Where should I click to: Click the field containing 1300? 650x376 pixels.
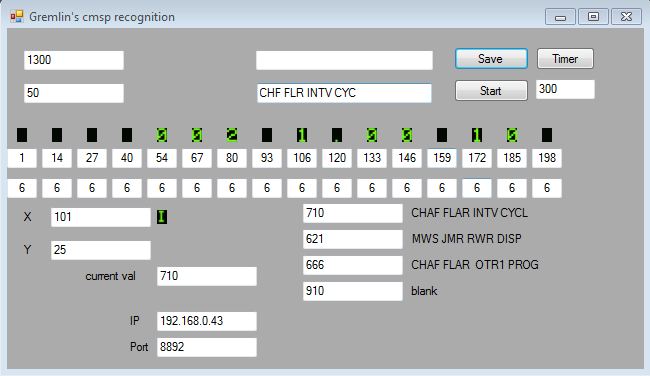click(x=74, y=60)
